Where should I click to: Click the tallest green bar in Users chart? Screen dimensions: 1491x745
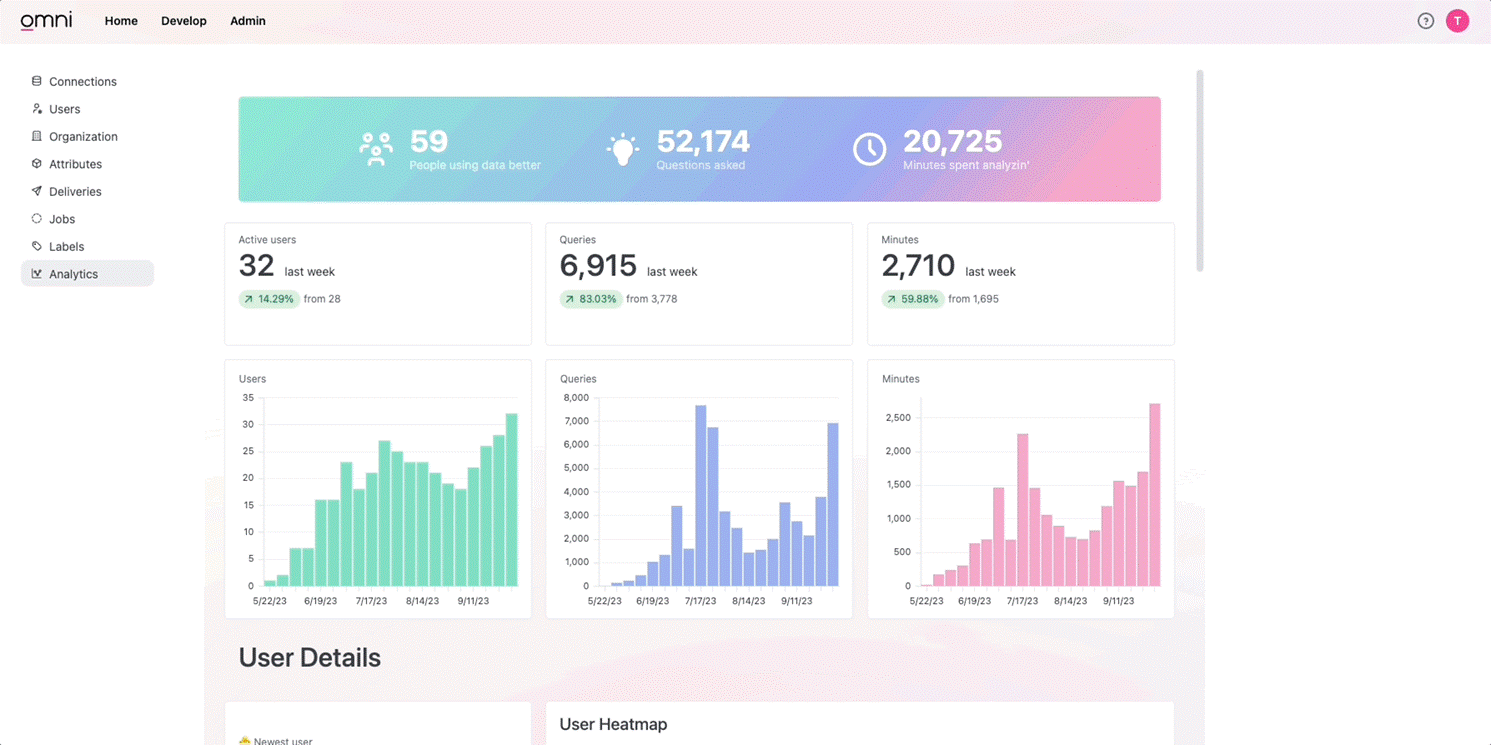click(511, 500)
